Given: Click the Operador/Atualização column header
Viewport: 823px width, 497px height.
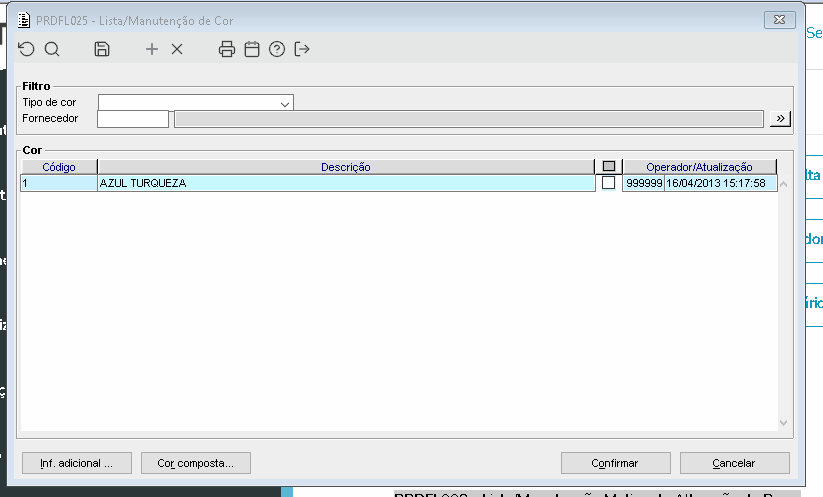Looking at the screenshot, I should (x=699, y=167).
